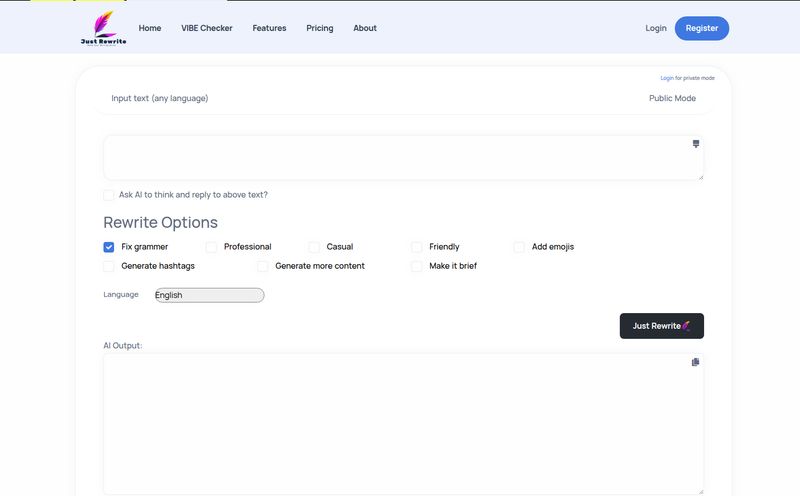800x496 pixels.
Task: Click the icon in the input text box corner
Action: click(x=696, y=144)
